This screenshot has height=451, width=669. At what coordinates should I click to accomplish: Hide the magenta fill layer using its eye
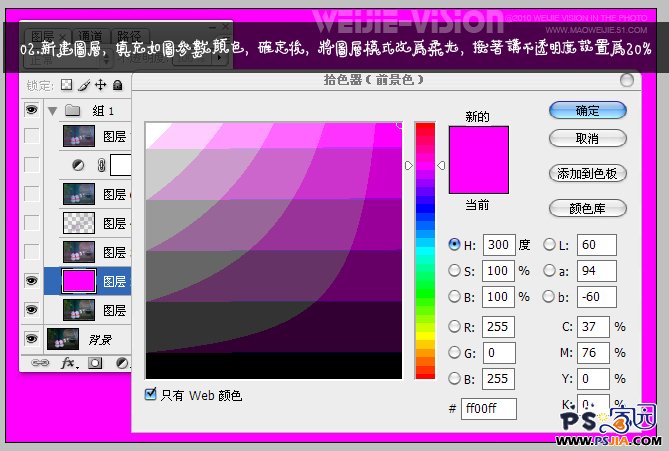point(31,281)
